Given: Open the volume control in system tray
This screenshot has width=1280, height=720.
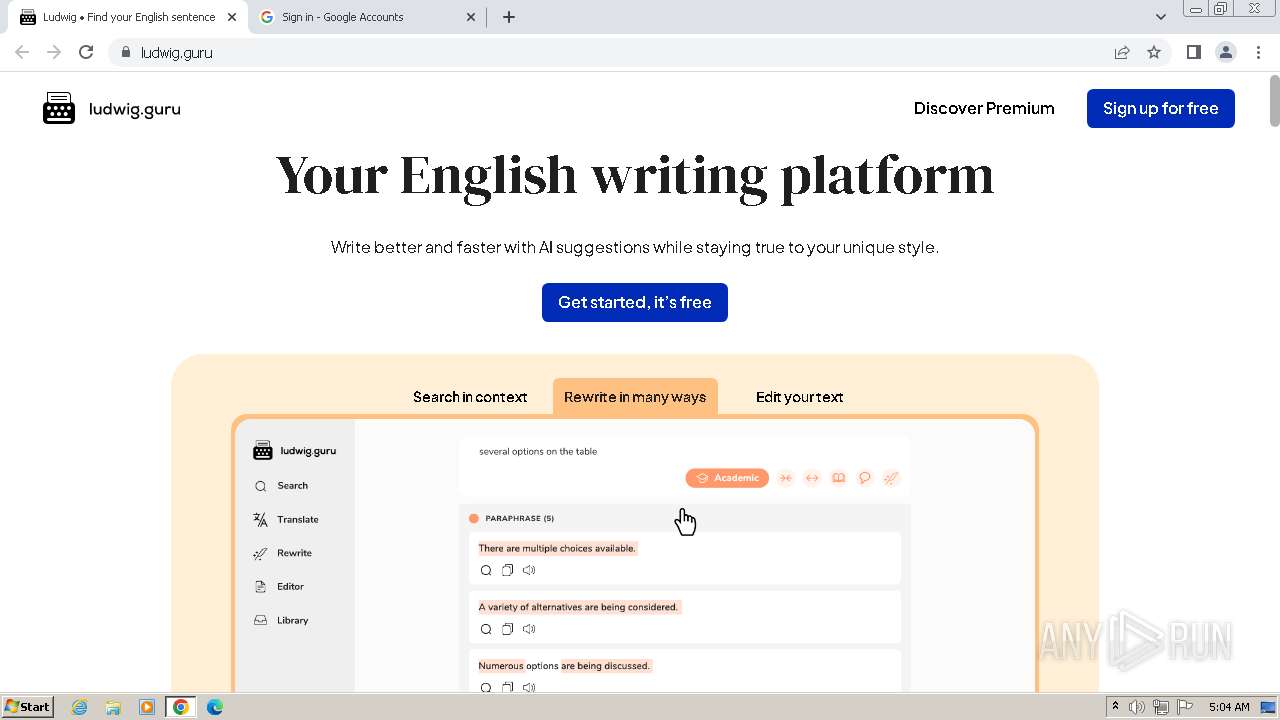Looking at the screenshot, I should tap(1137, 707).
